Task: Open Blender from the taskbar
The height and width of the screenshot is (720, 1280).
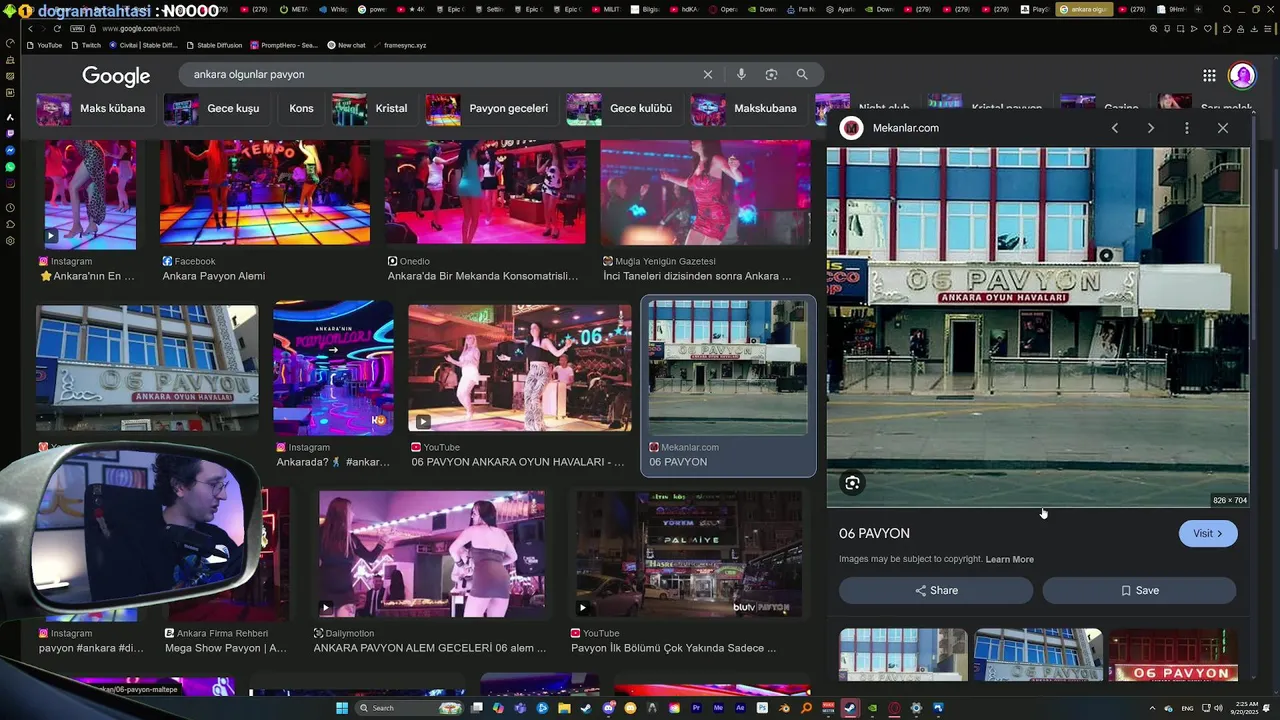Action: (x=785, y=708)
